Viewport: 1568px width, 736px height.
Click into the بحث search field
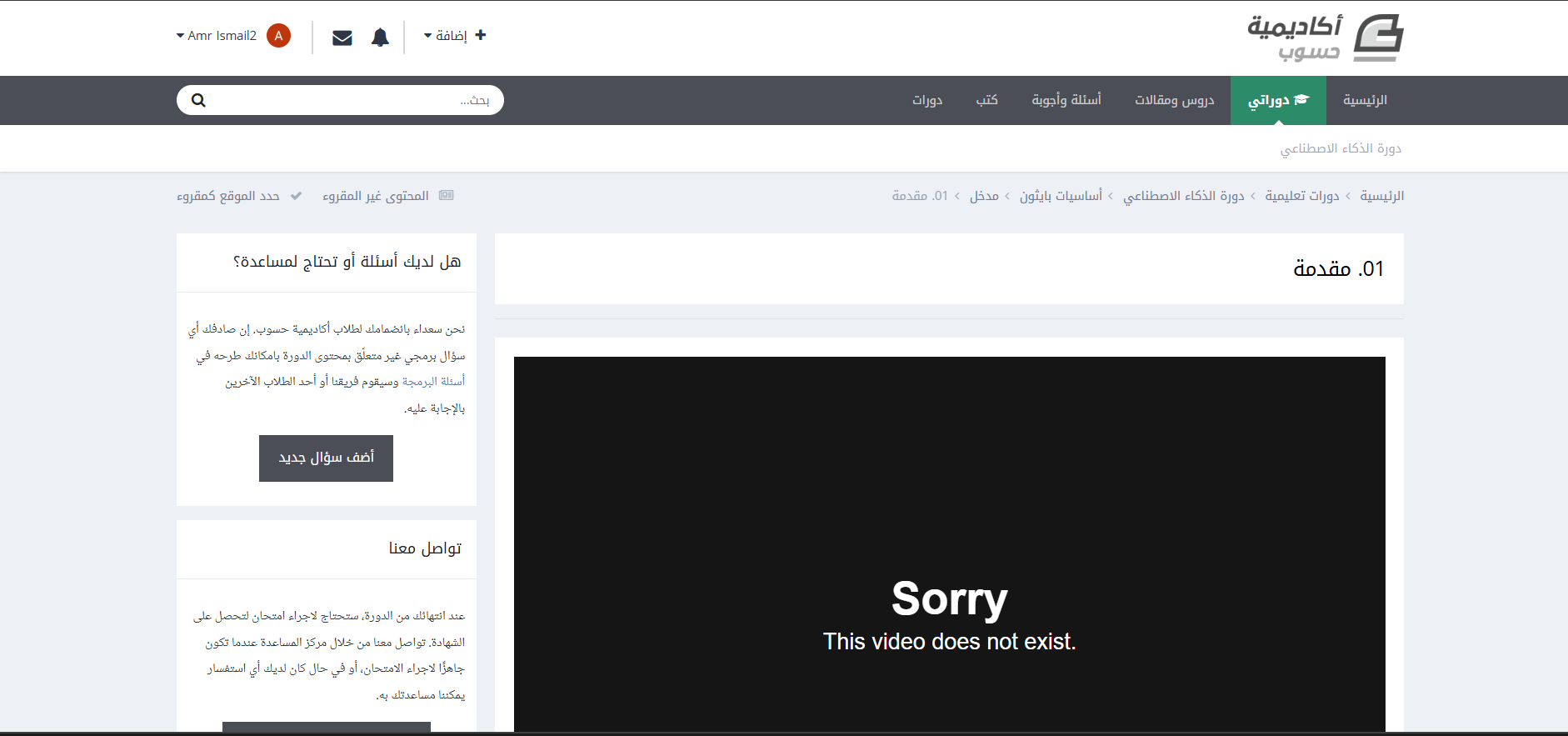[x=350, y=100]
